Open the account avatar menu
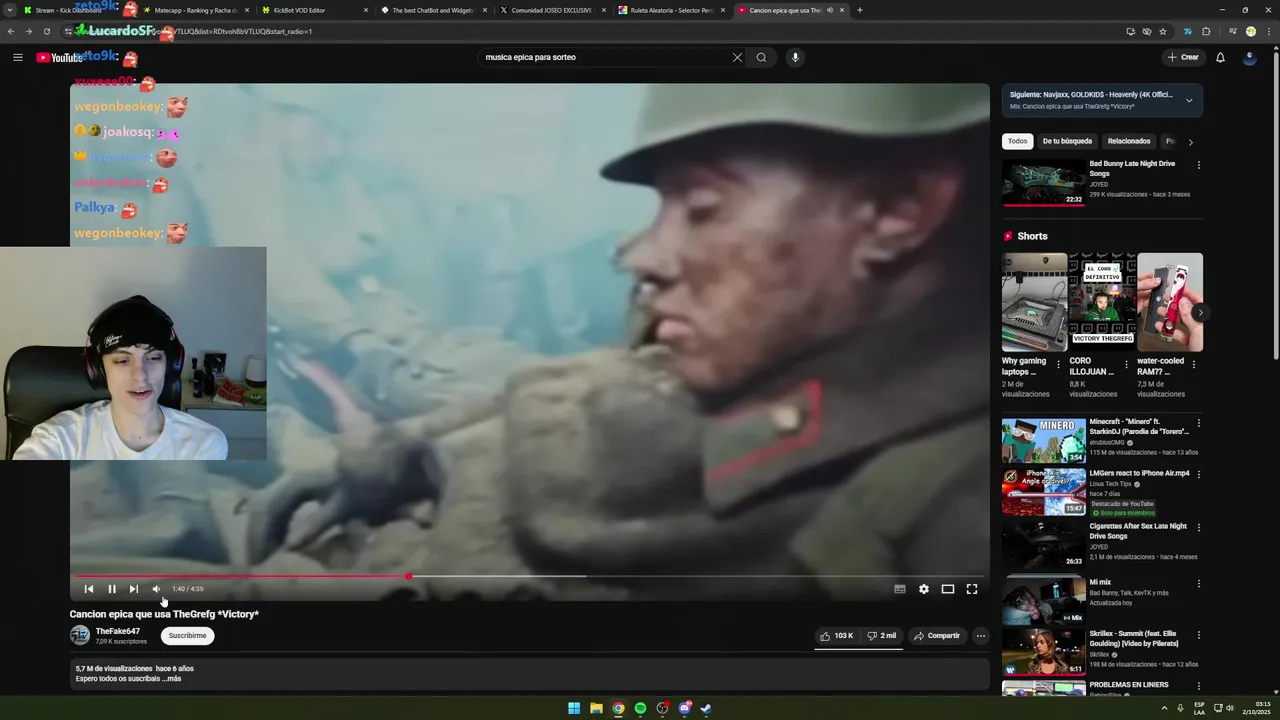The image size is (1280, 720). (x=1249, y=57)
